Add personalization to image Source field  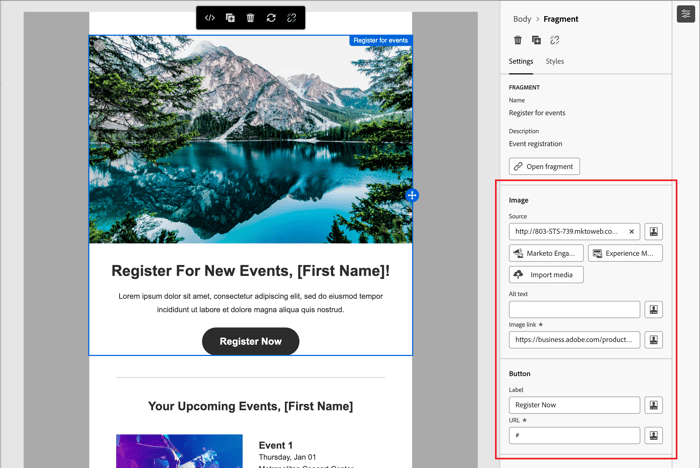click(653, 231)
